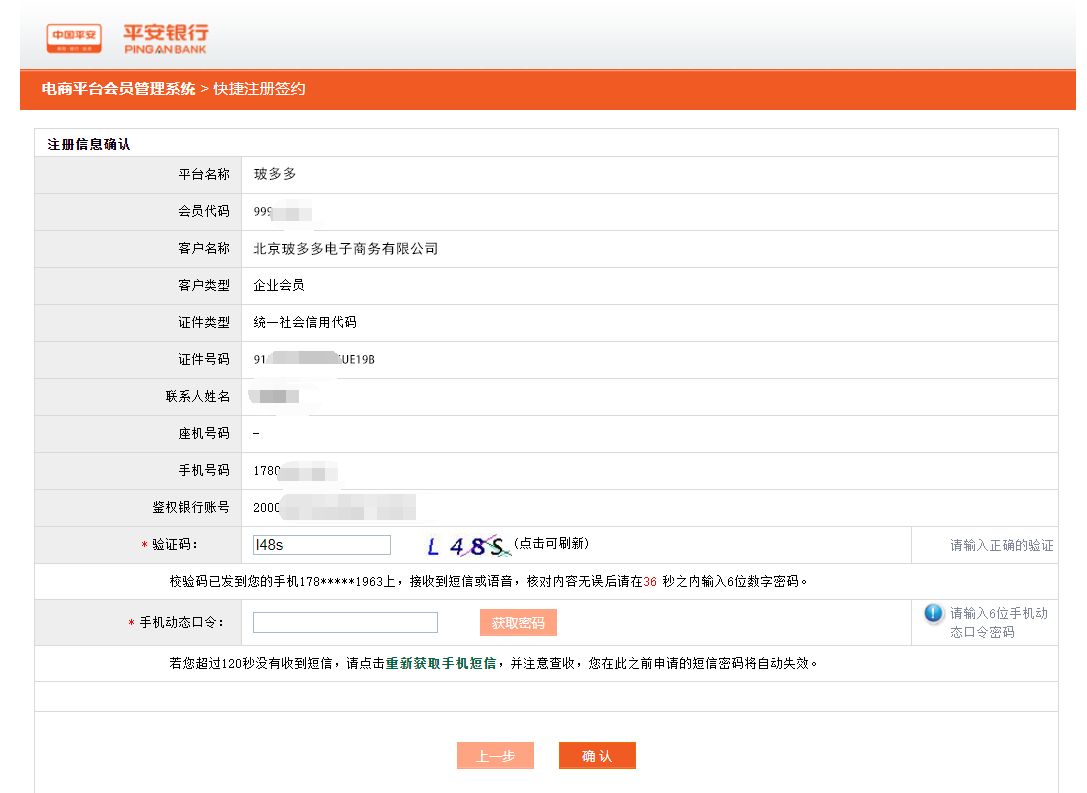The width and height of the screenshot is (1087, 793).
Task: Click customer type value 企业会员
Action: tap(279, 285)
